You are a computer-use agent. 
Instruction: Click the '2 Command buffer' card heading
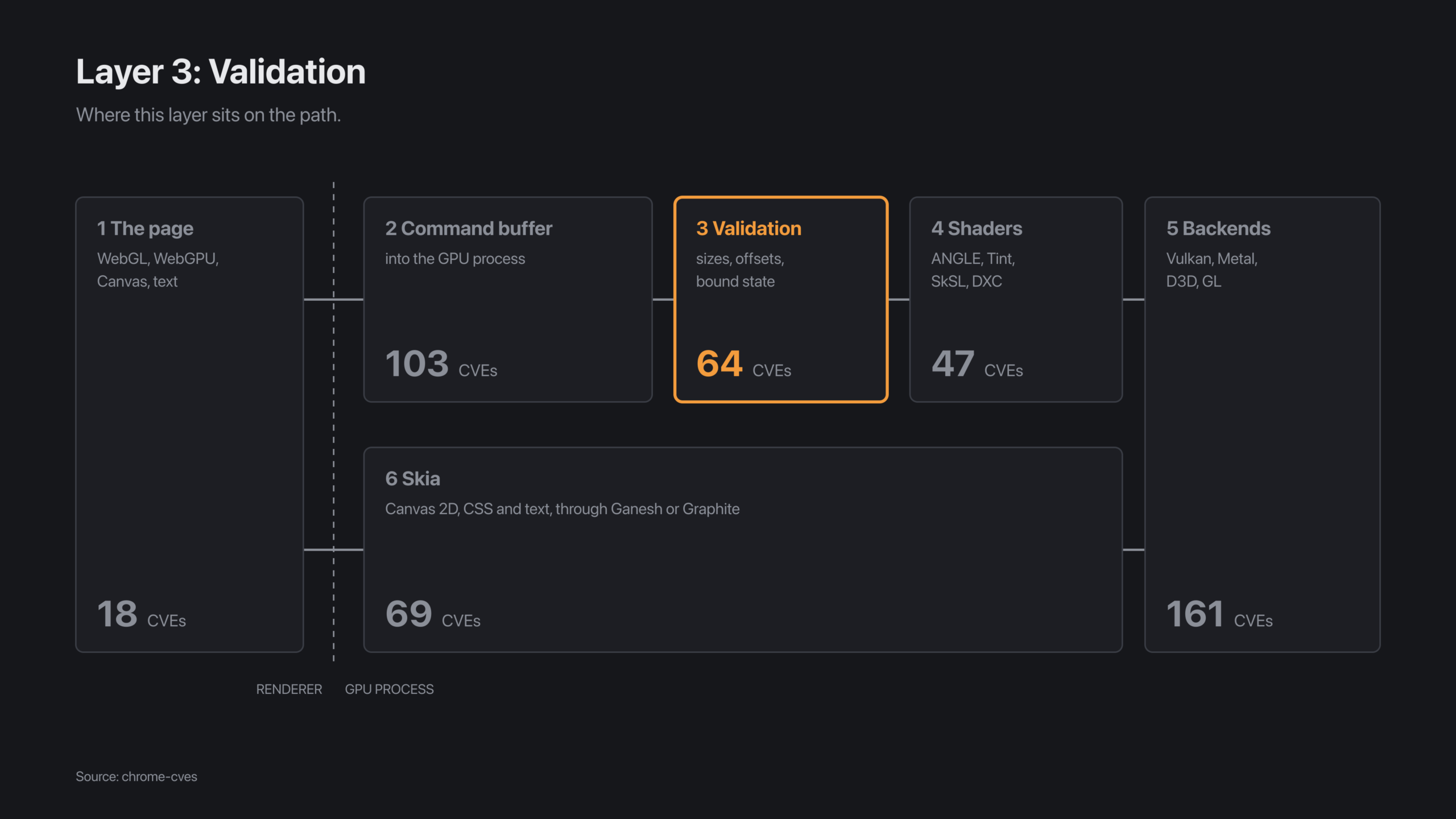[469, 228]
